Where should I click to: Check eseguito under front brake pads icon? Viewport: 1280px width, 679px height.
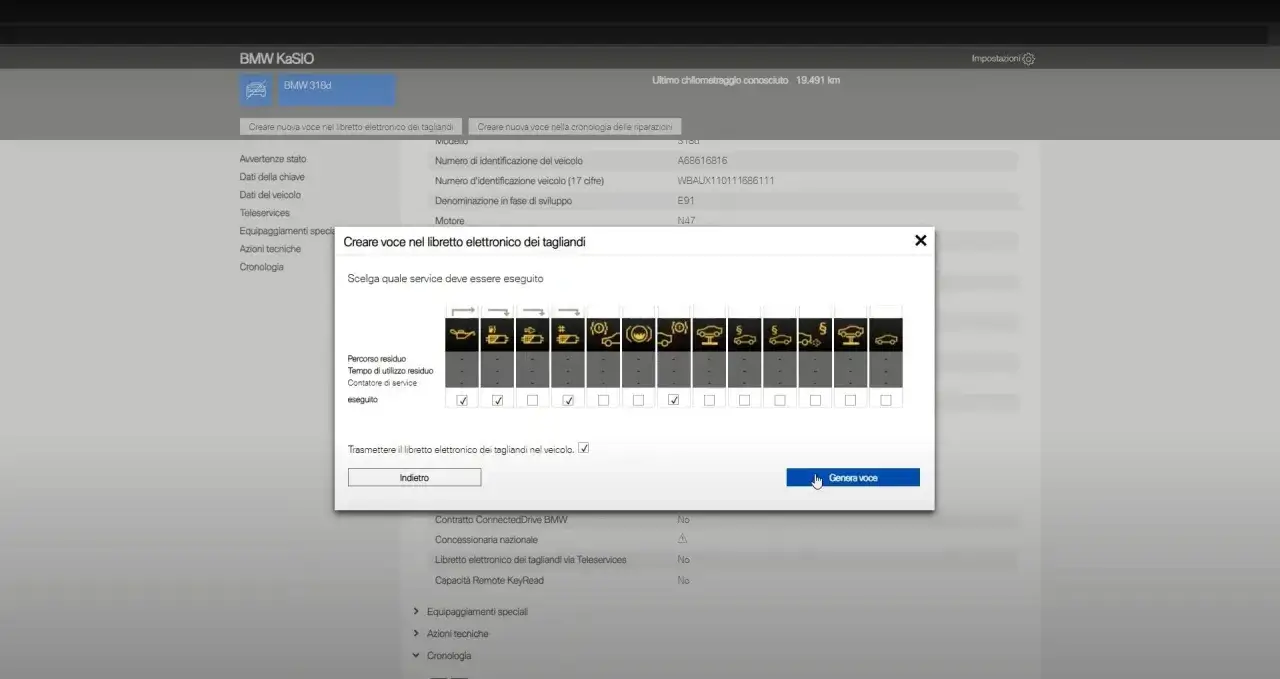pos(603,400)
